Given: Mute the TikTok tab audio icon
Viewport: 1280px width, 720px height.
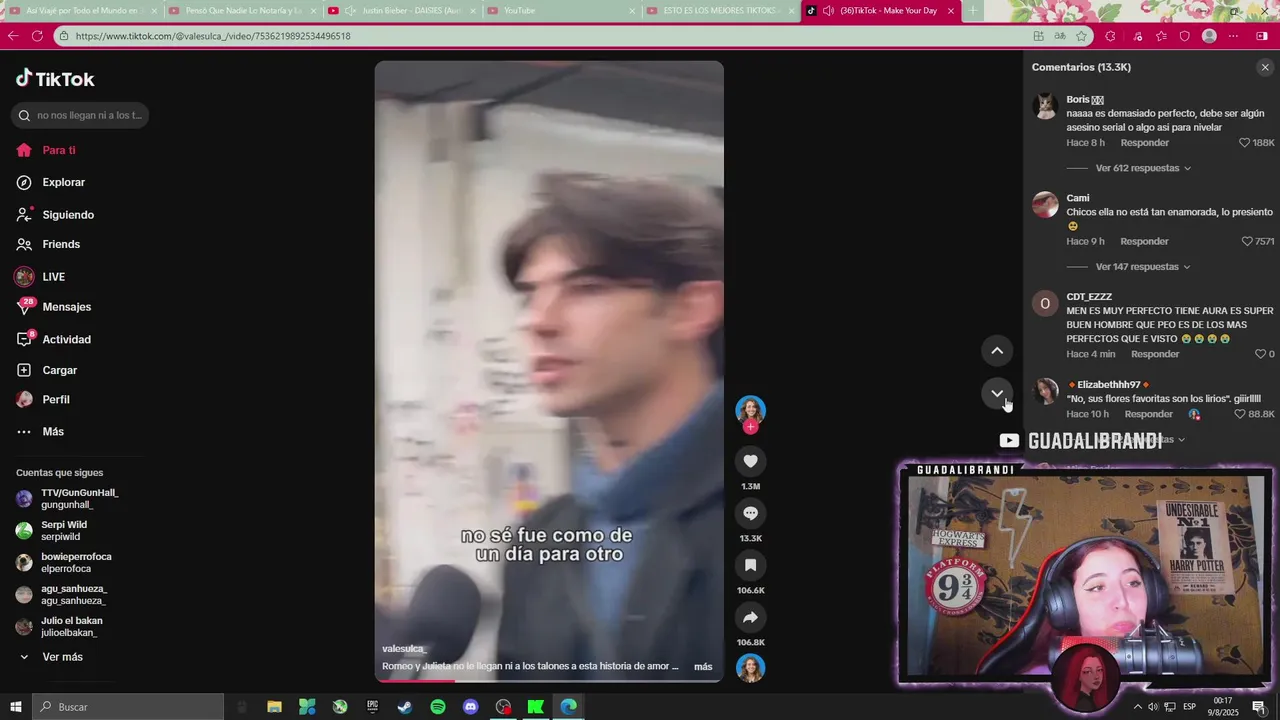Looking at the screenshot, I should pyautogui.click(x=828, y=11).
